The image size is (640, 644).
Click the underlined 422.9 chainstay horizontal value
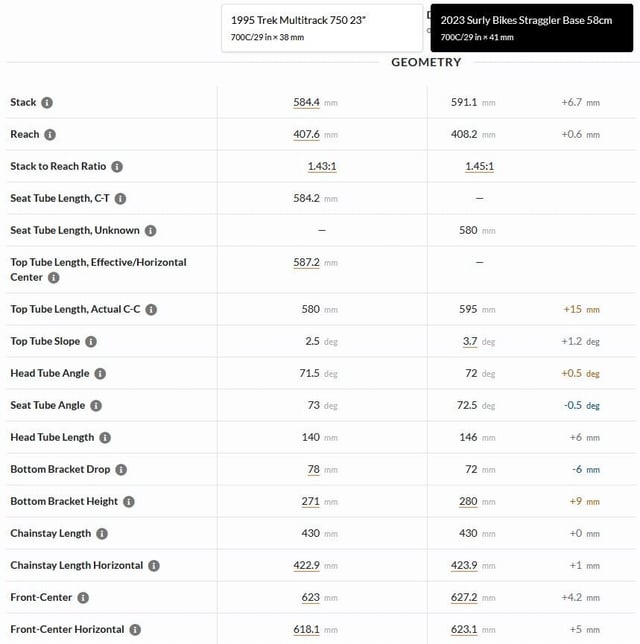tap(306, 566)
